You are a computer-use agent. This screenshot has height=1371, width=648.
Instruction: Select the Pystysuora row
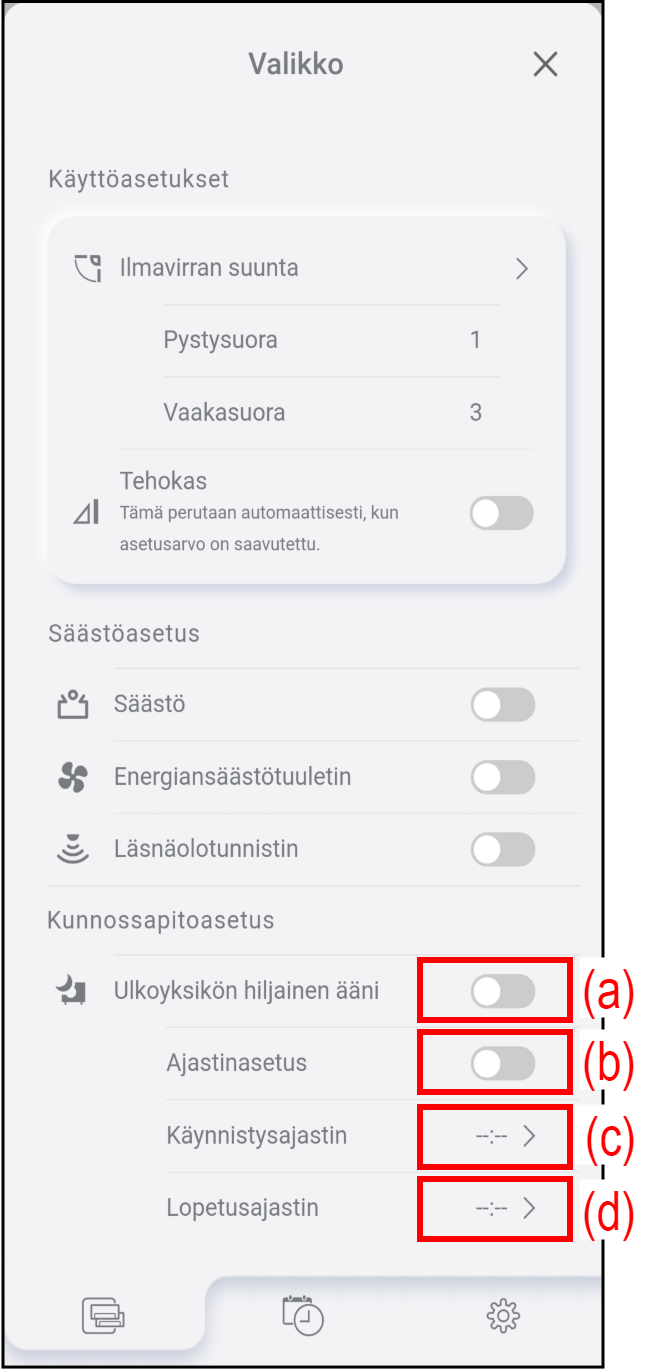(x=332, y=341)
